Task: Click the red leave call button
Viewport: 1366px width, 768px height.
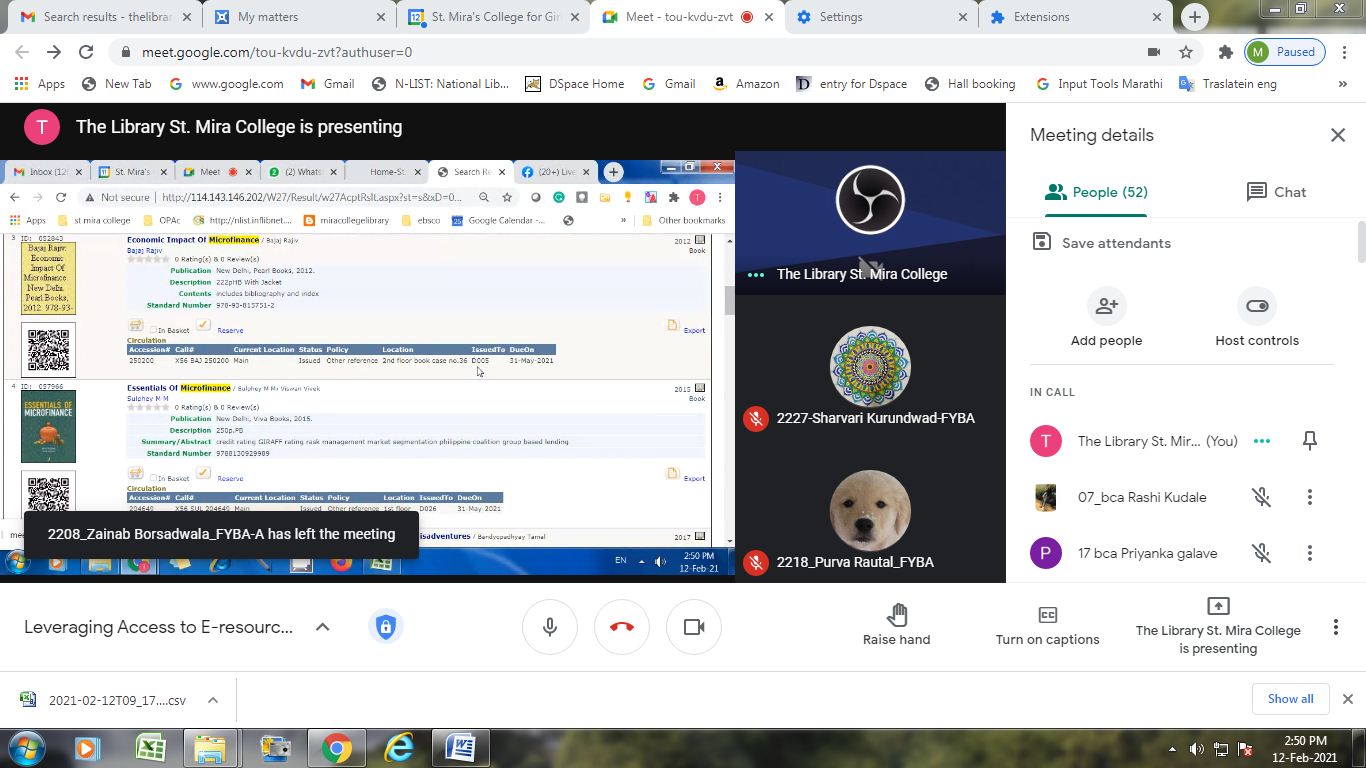Action: 621,627
